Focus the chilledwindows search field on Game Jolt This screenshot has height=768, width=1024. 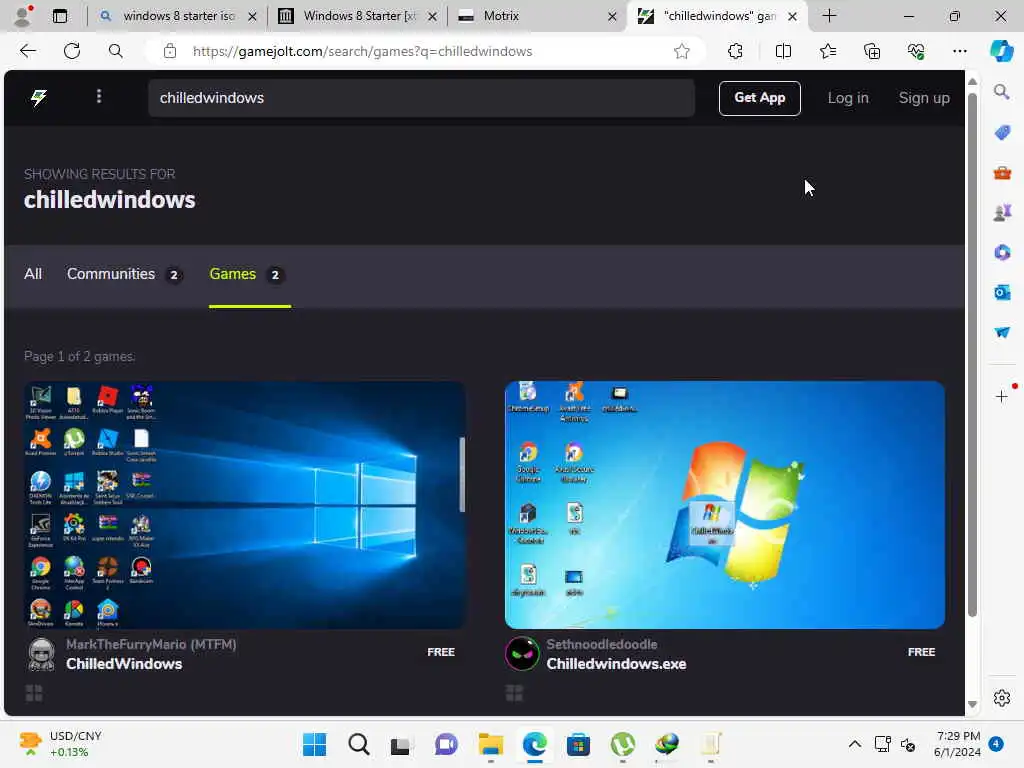click(x=421, y=98)
